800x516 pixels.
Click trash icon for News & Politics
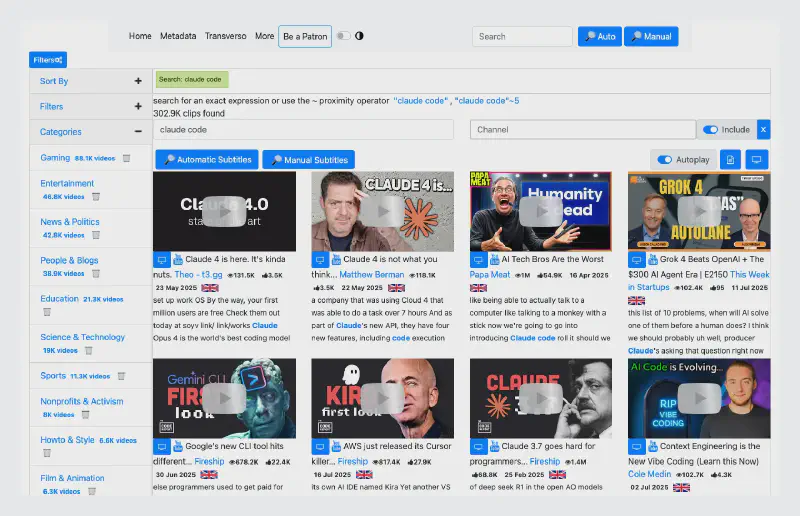pos(96,236)
